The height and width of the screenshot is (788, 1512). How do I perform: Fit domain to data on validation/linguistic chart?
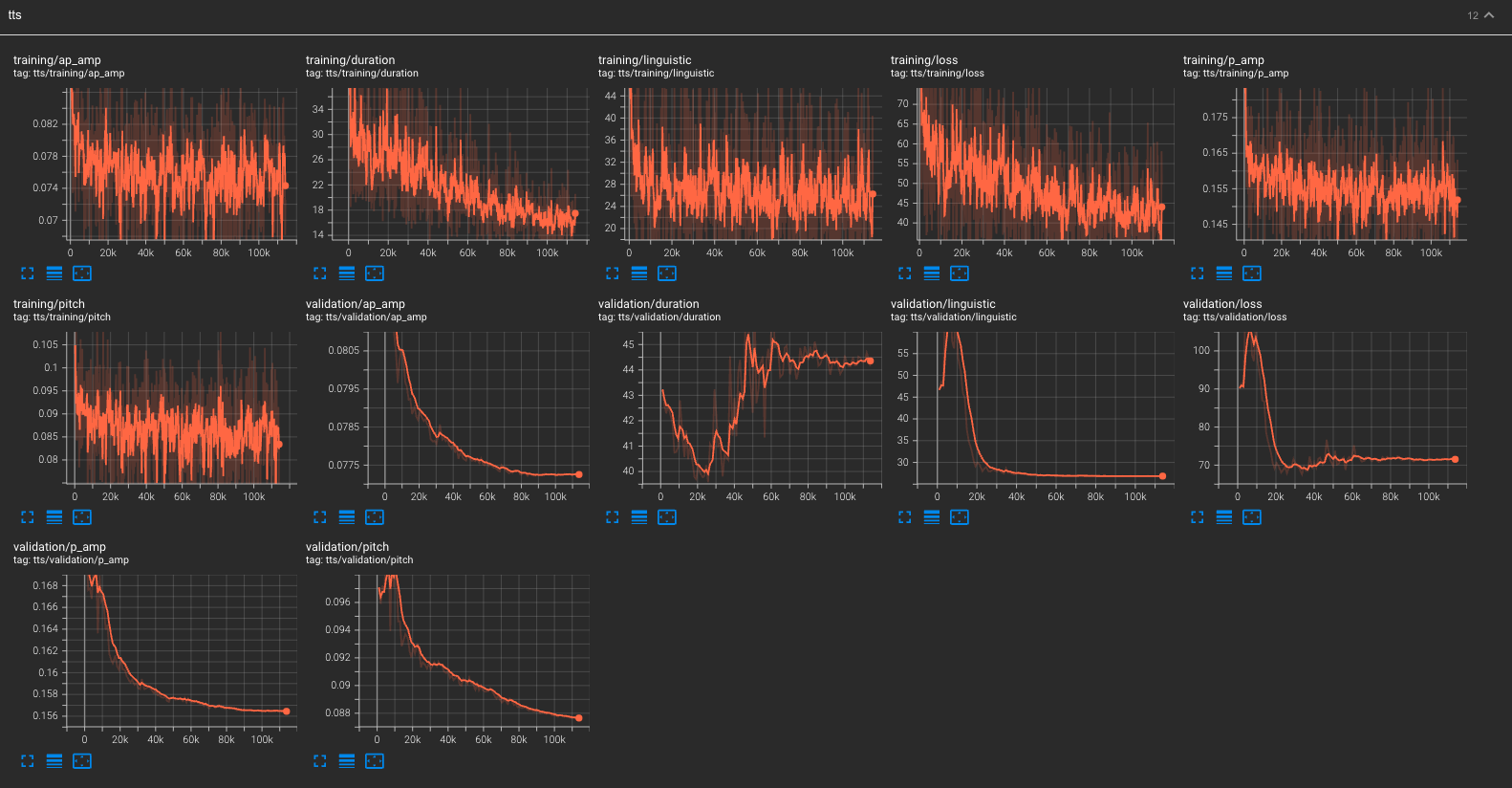click(x=960, y=517)
